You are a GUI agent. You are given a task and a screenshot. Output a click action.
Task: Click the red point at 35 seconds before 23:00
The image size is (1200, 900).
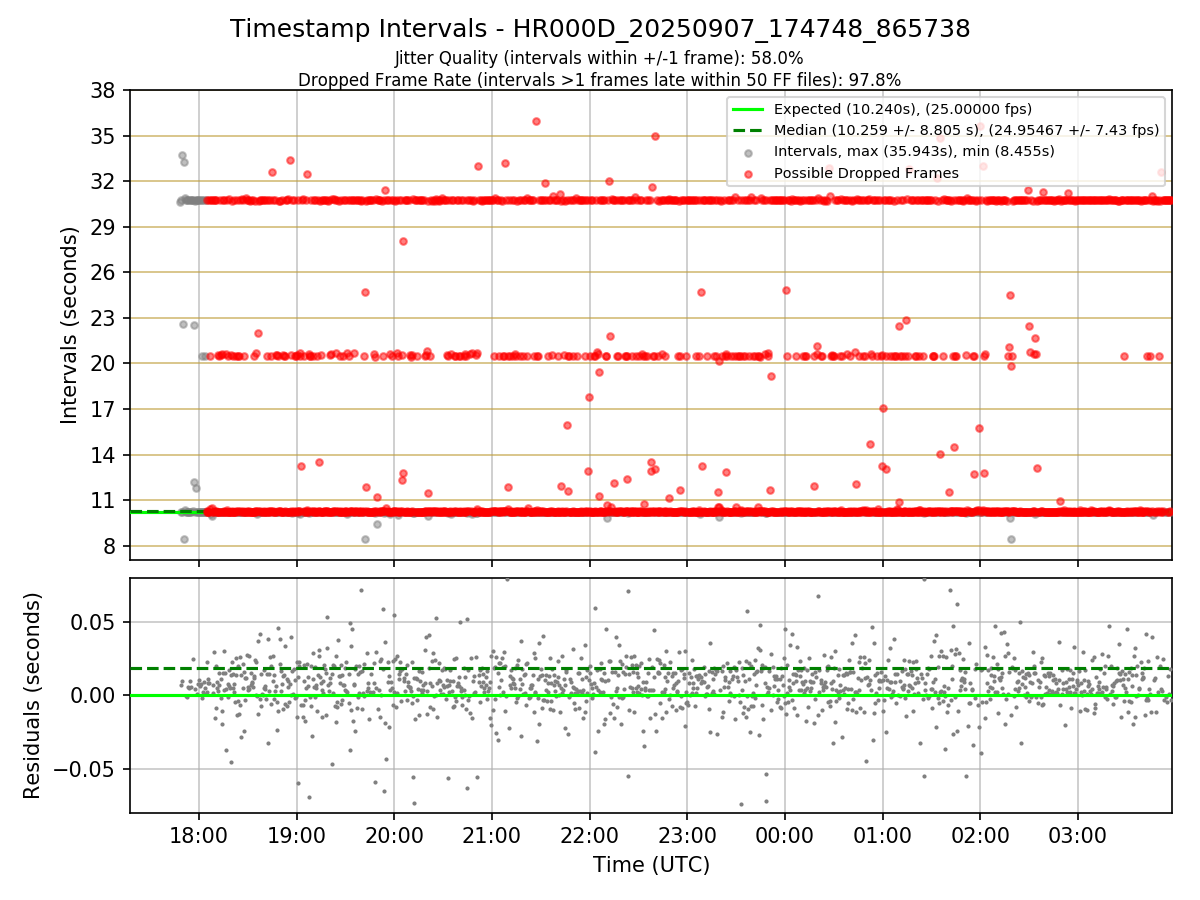655,136
